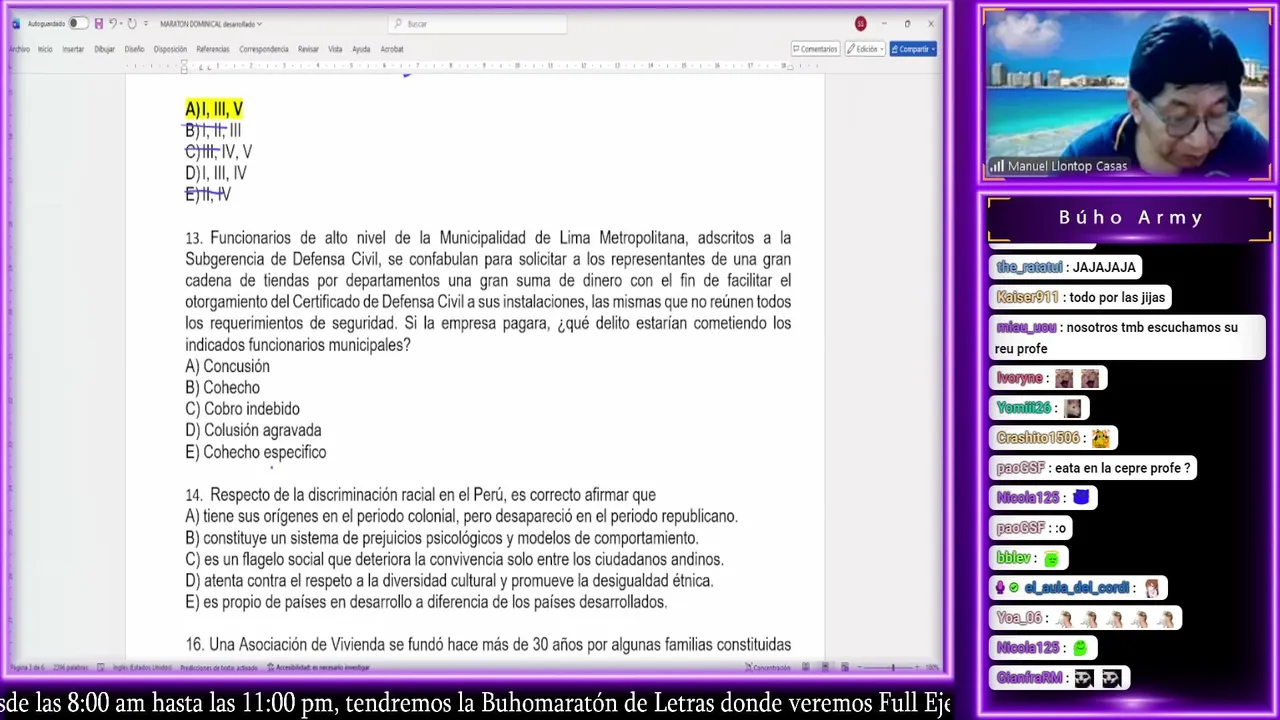This screenshot has height=720, width=1280.
Task: Click answer option C) Cobro indebido
Action: pyautogui.click(x=242, y=409)
